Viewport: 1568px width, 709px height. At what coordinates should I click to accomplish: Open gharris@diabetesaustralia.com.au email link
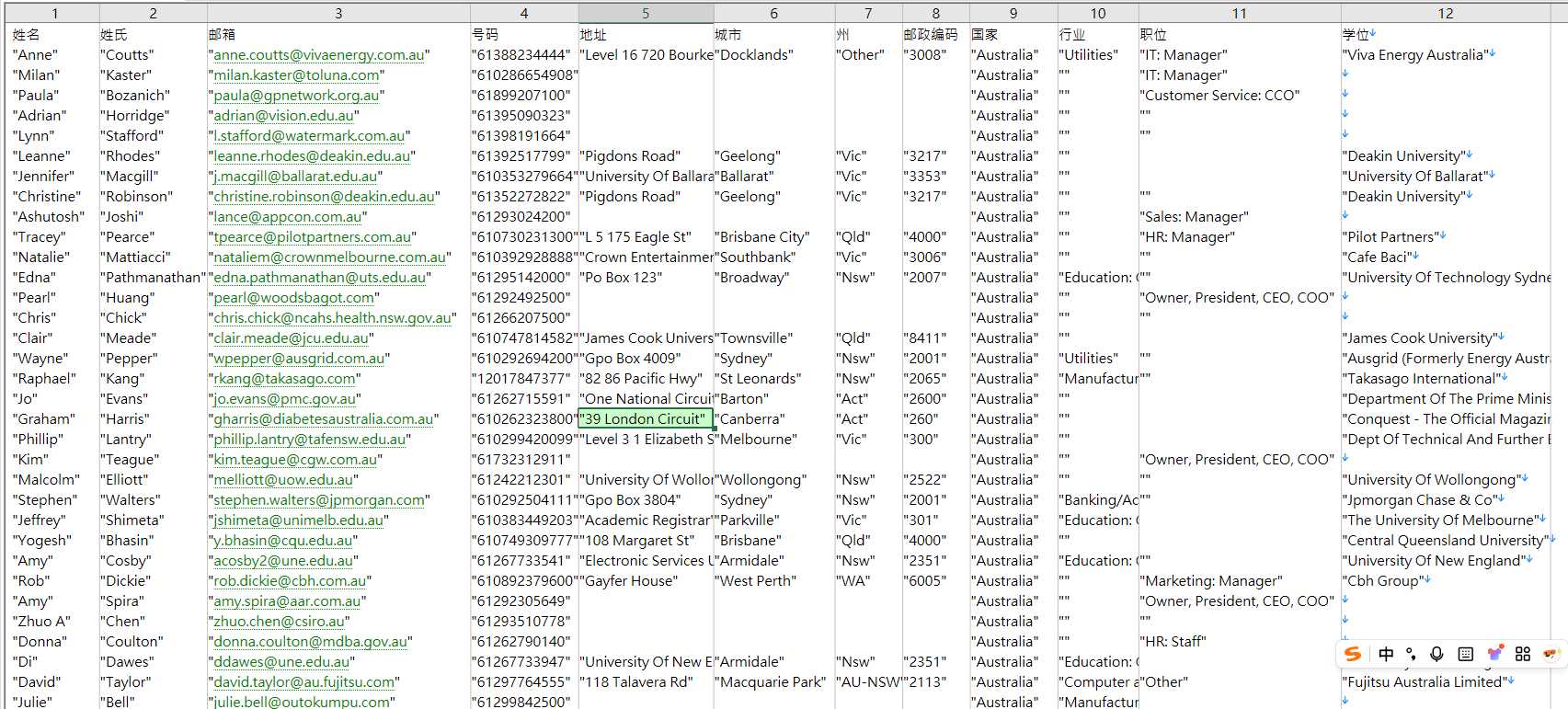click(324, 419)
